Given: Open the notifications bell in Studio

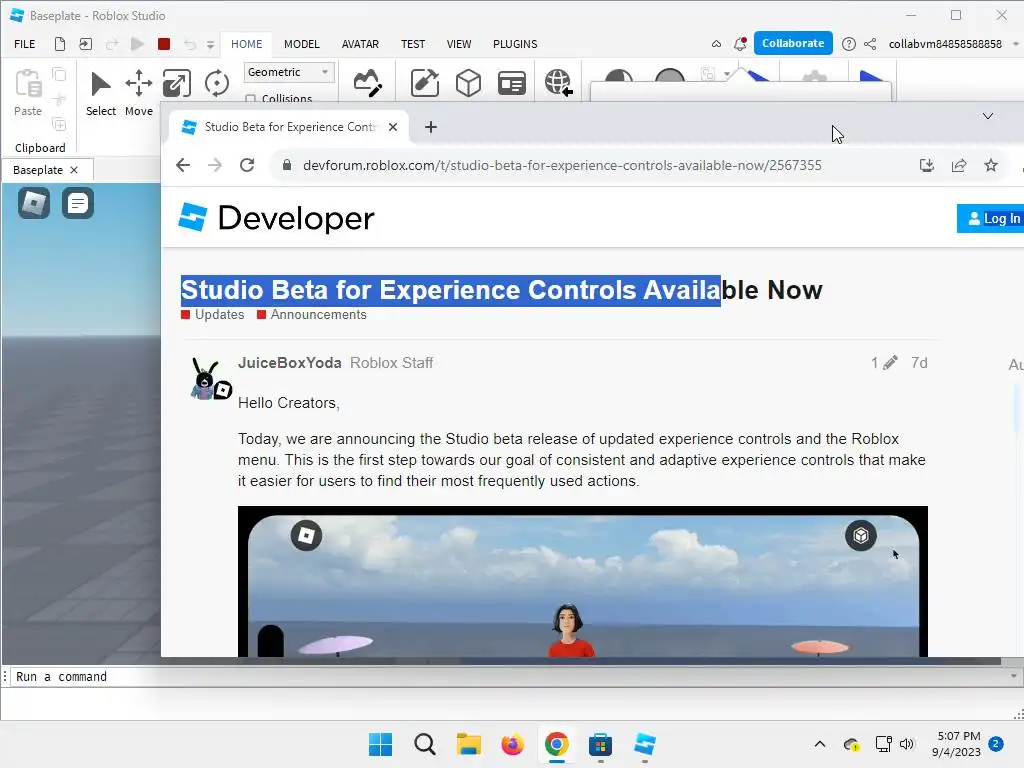Looking at the screenshot, I should pyautogui.click(x=740, y=44).
